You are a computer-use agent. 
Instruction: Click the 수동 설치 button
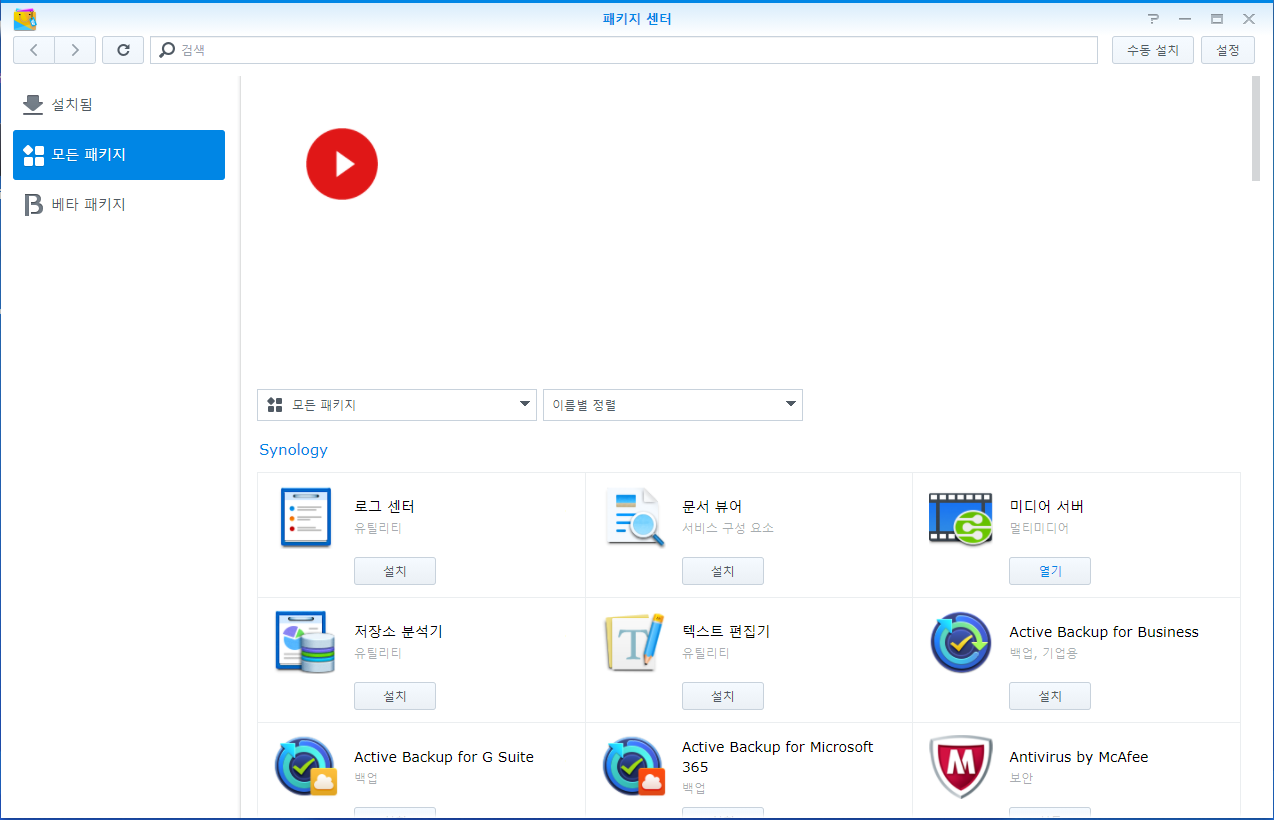tap(1153, 50)
